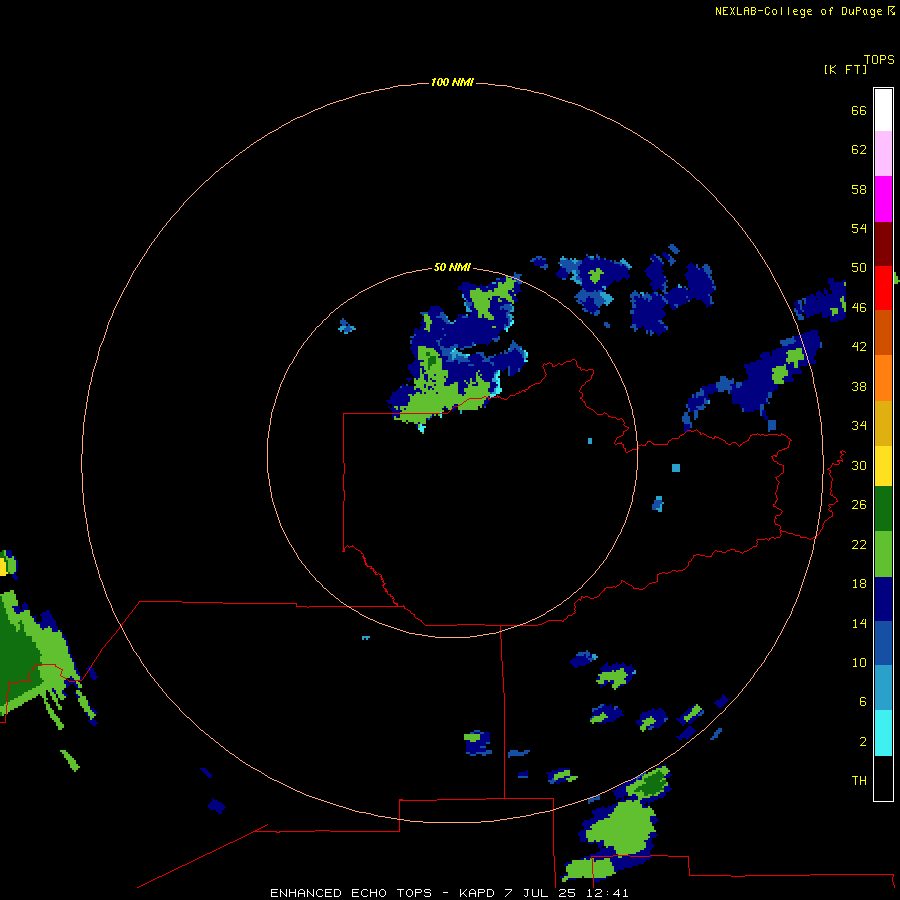Screen dimensions: 900x900
Task: Click the bright red legend swatch
Action: 883,288
